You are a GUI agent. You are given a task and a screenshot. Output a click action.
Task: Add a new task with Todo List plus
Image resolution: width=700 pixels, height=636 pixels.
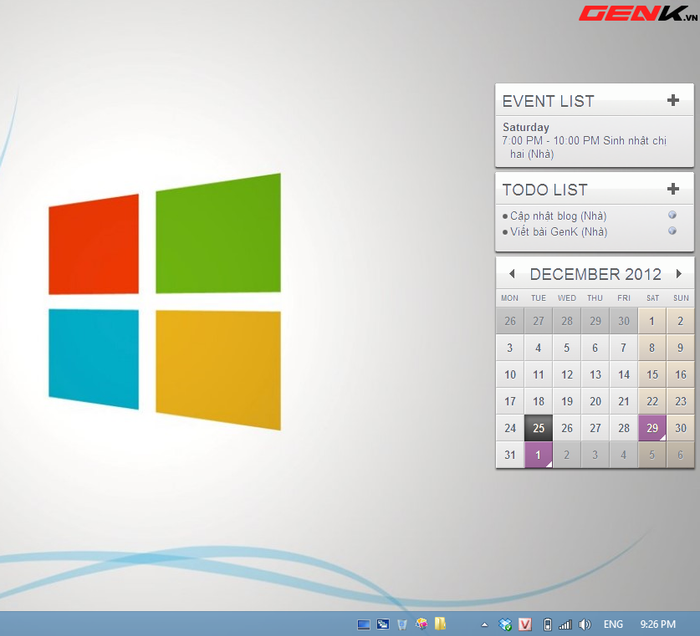pos(673,189)
